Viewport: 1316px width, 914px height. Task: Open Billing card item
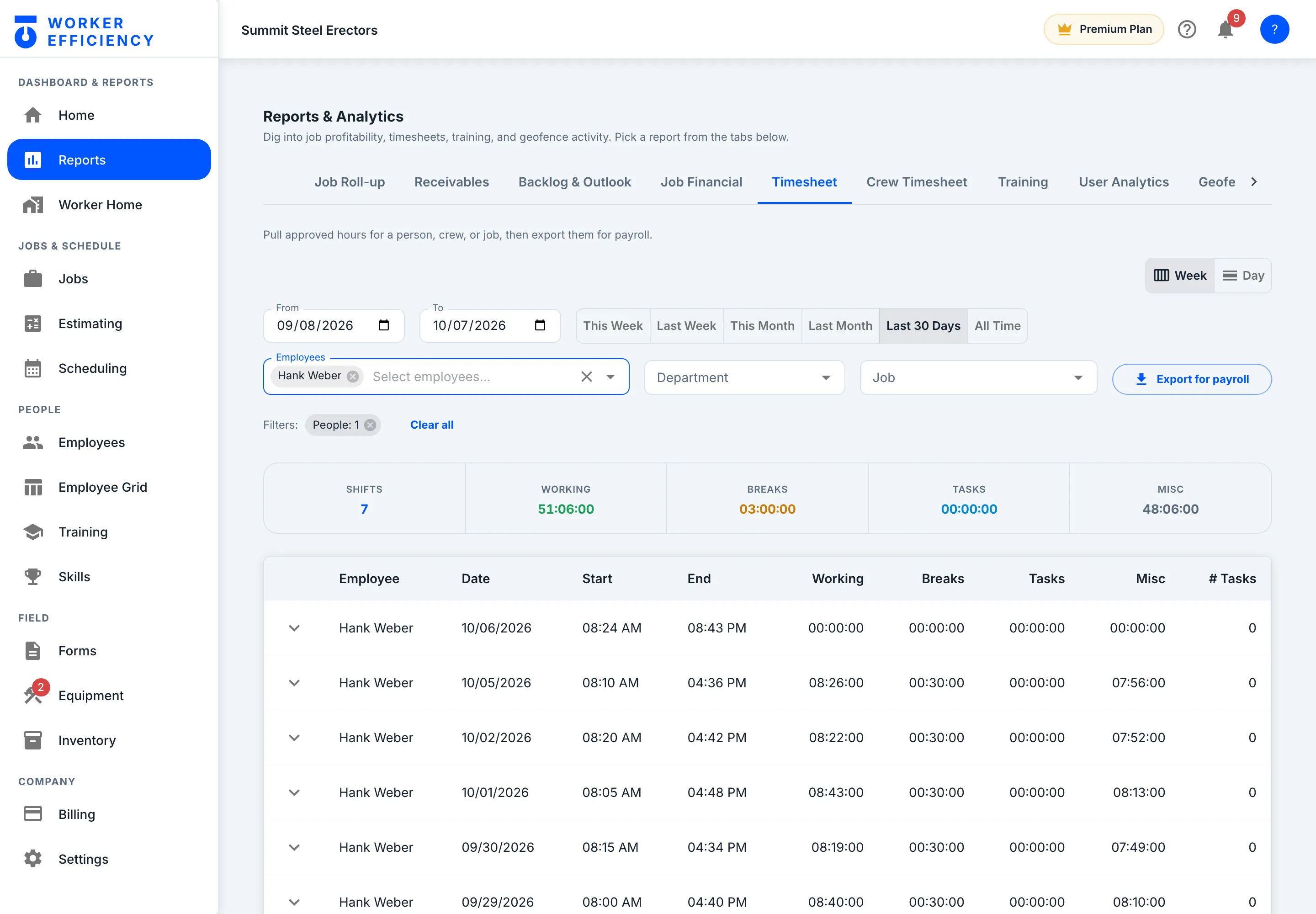tap(109, 814)
